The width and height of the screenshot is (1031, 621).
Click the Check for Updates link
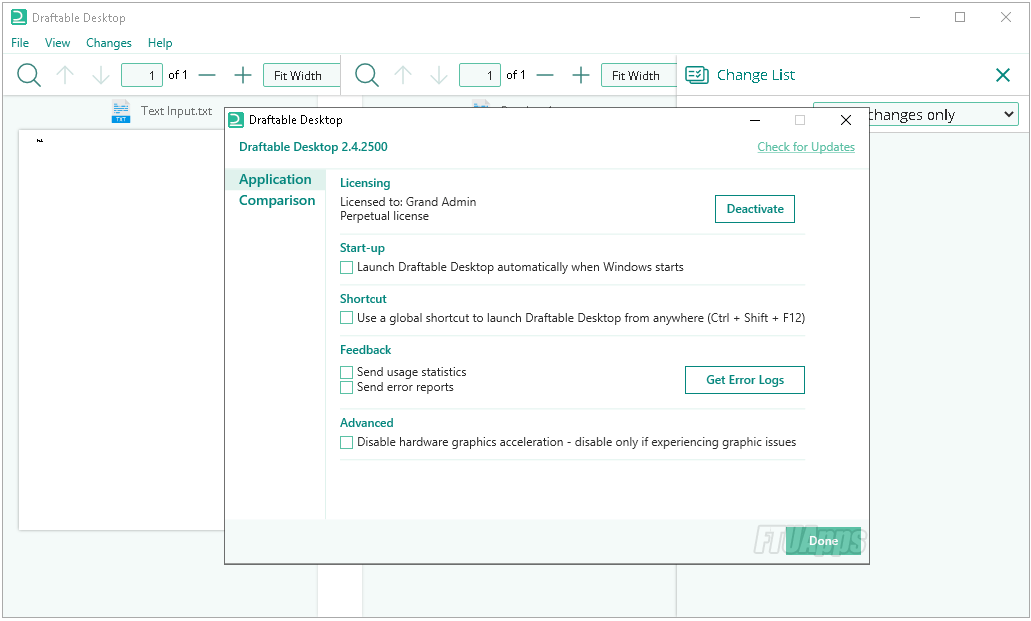(x=806, y=147)
